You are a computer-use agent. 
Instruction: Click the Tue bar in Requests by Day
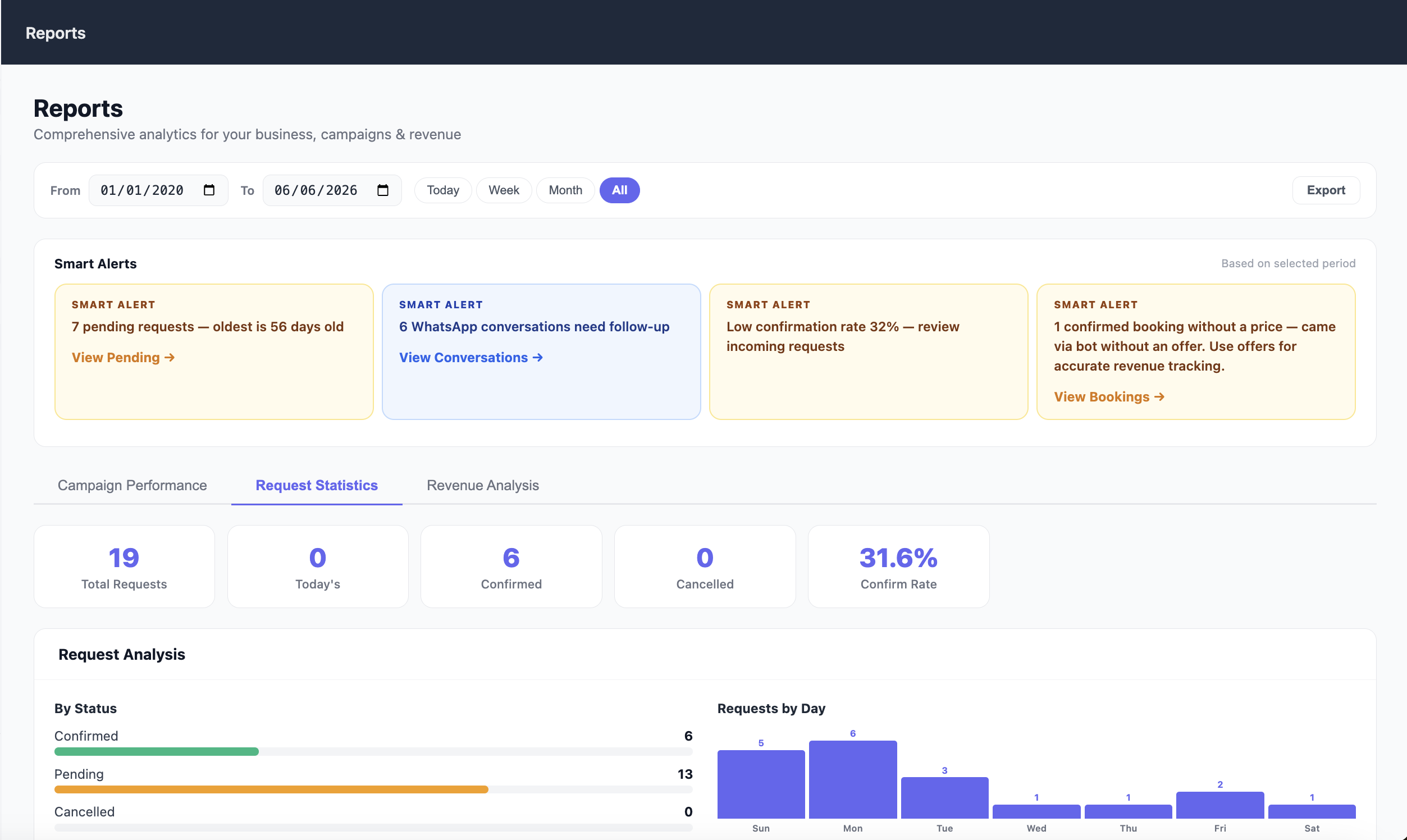(x=944, y=798)
